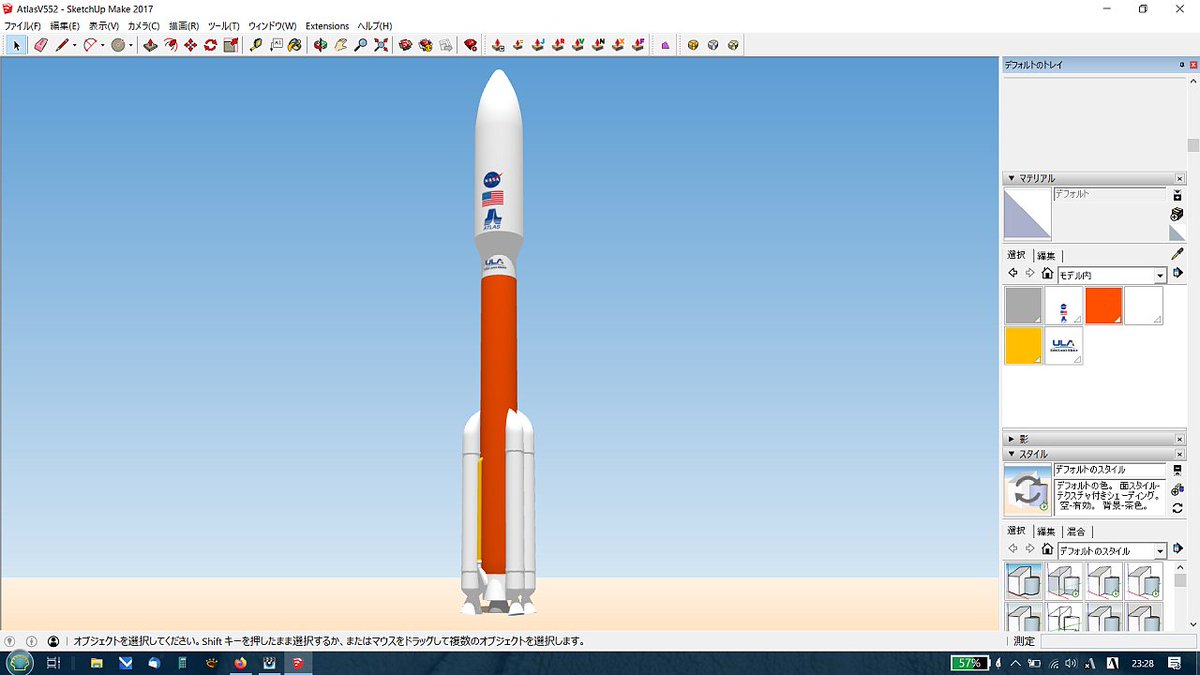The height and width of the screenshot is (675, 1200).
Task: Select the gray material swatch
Action: (1024, 306)
